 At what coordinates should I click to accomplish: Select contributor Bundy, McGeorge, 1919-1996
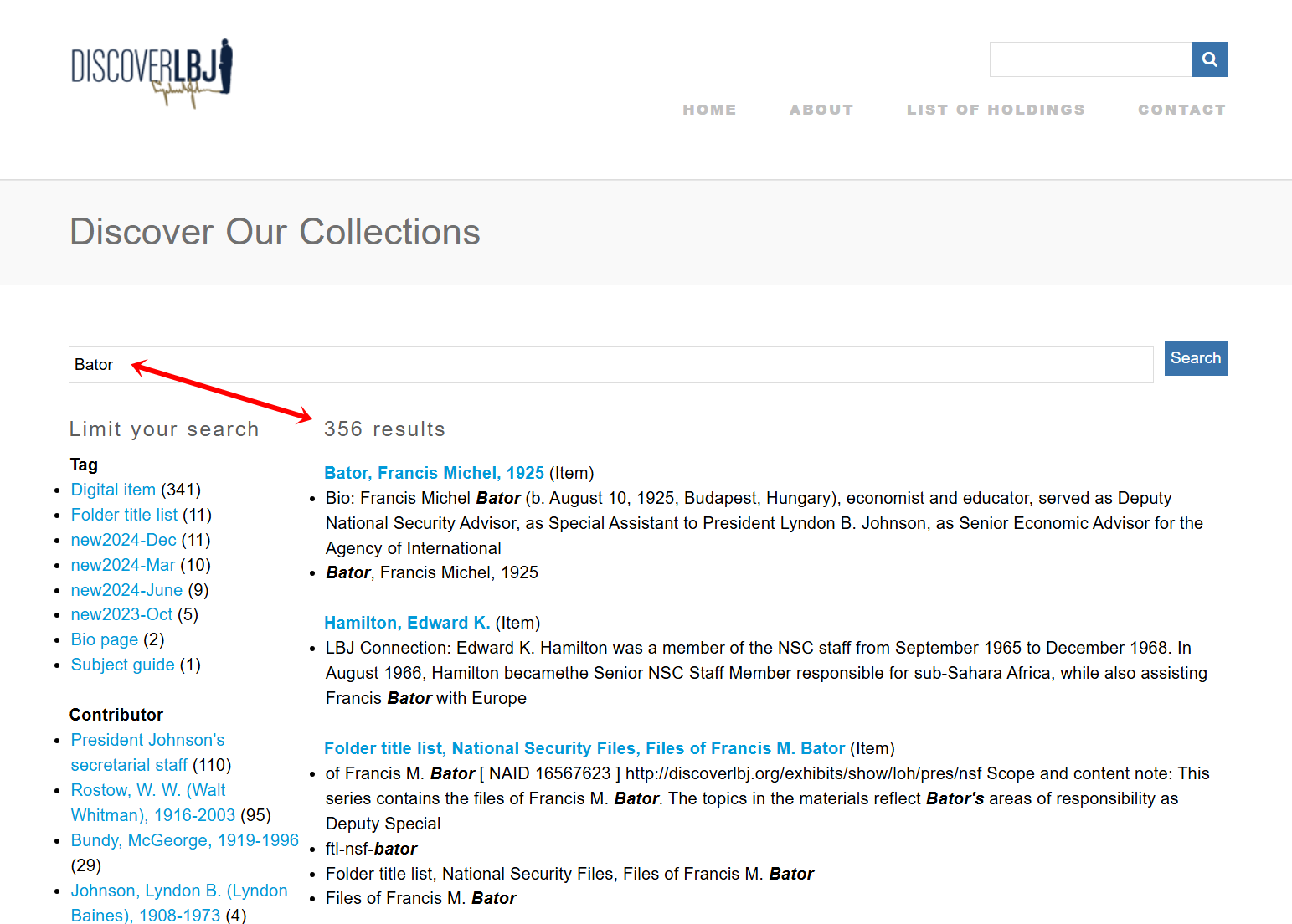tap(185, 840)
